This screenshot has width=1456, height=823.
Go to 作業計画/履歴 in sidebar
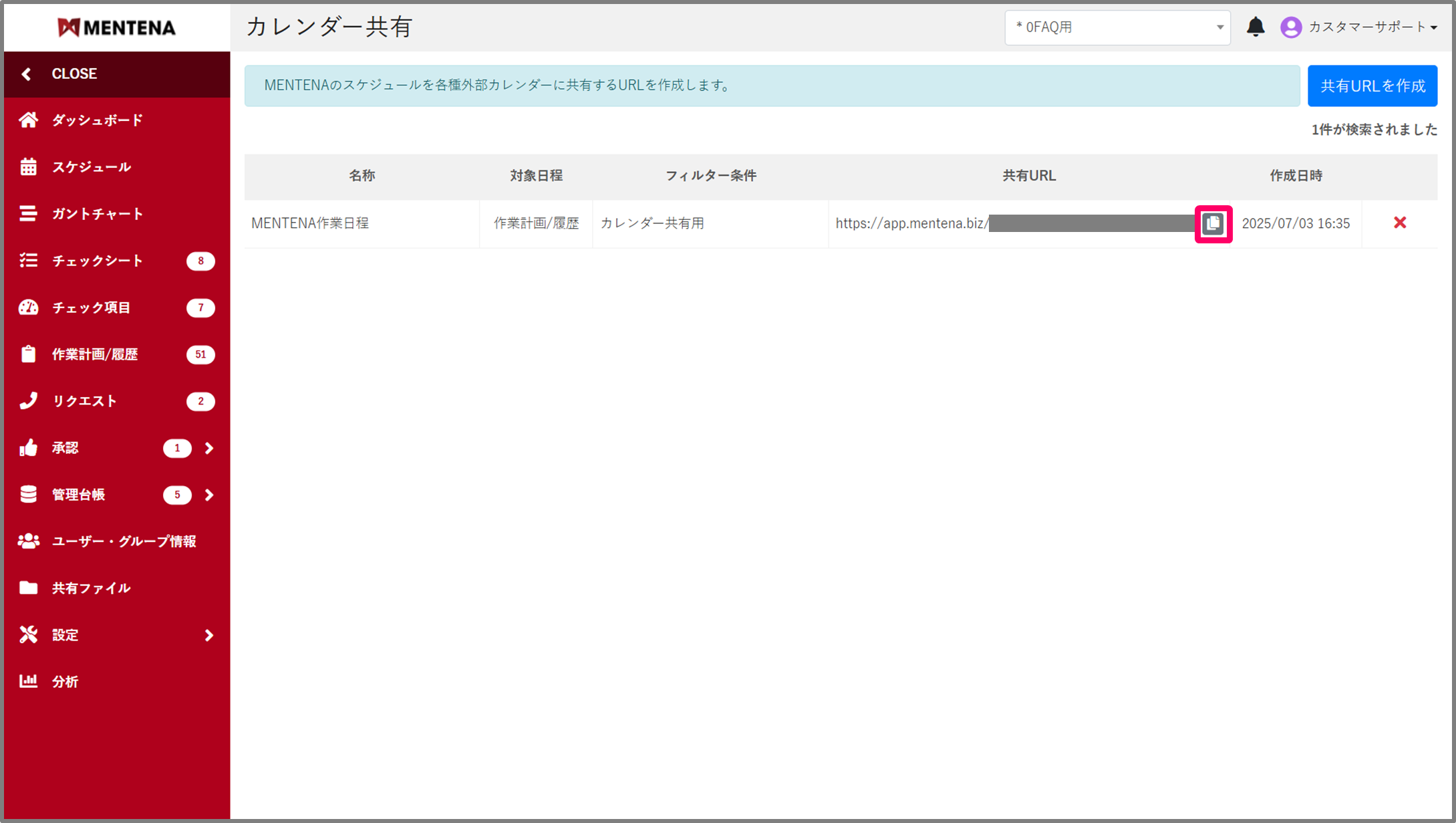(x=95, y=354)
